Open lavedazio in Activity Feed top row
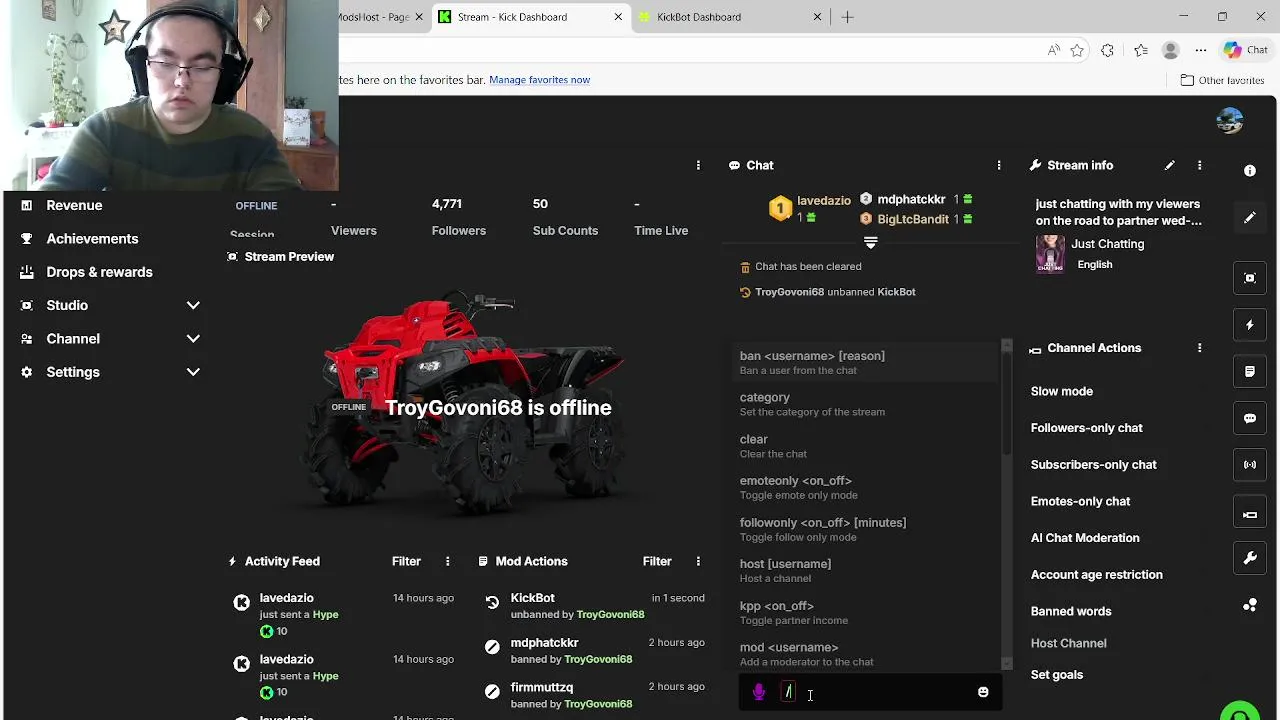 (x=286, y=598)
